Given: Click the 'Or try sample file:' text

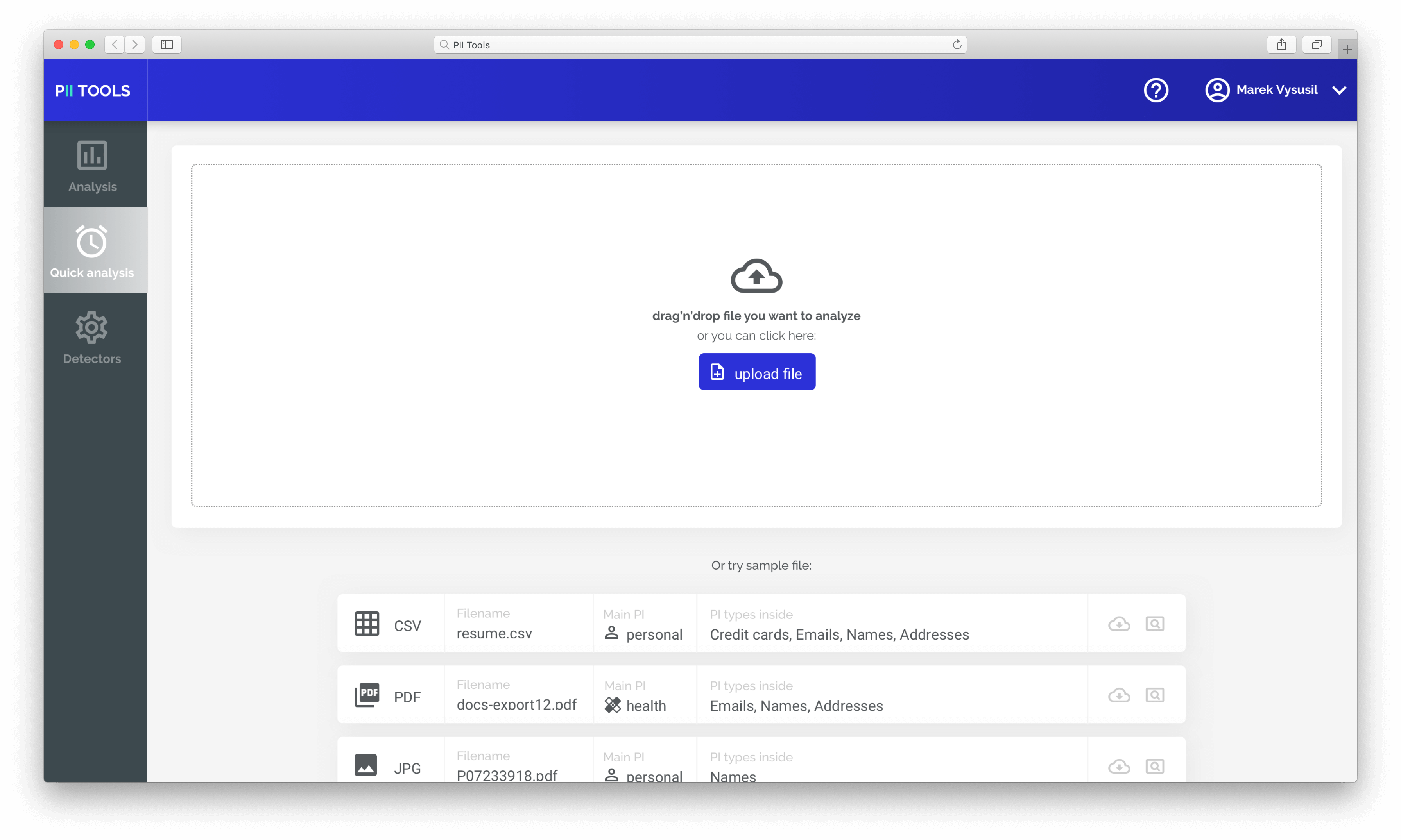Looking at the screenshot, I should click(761, 565).
